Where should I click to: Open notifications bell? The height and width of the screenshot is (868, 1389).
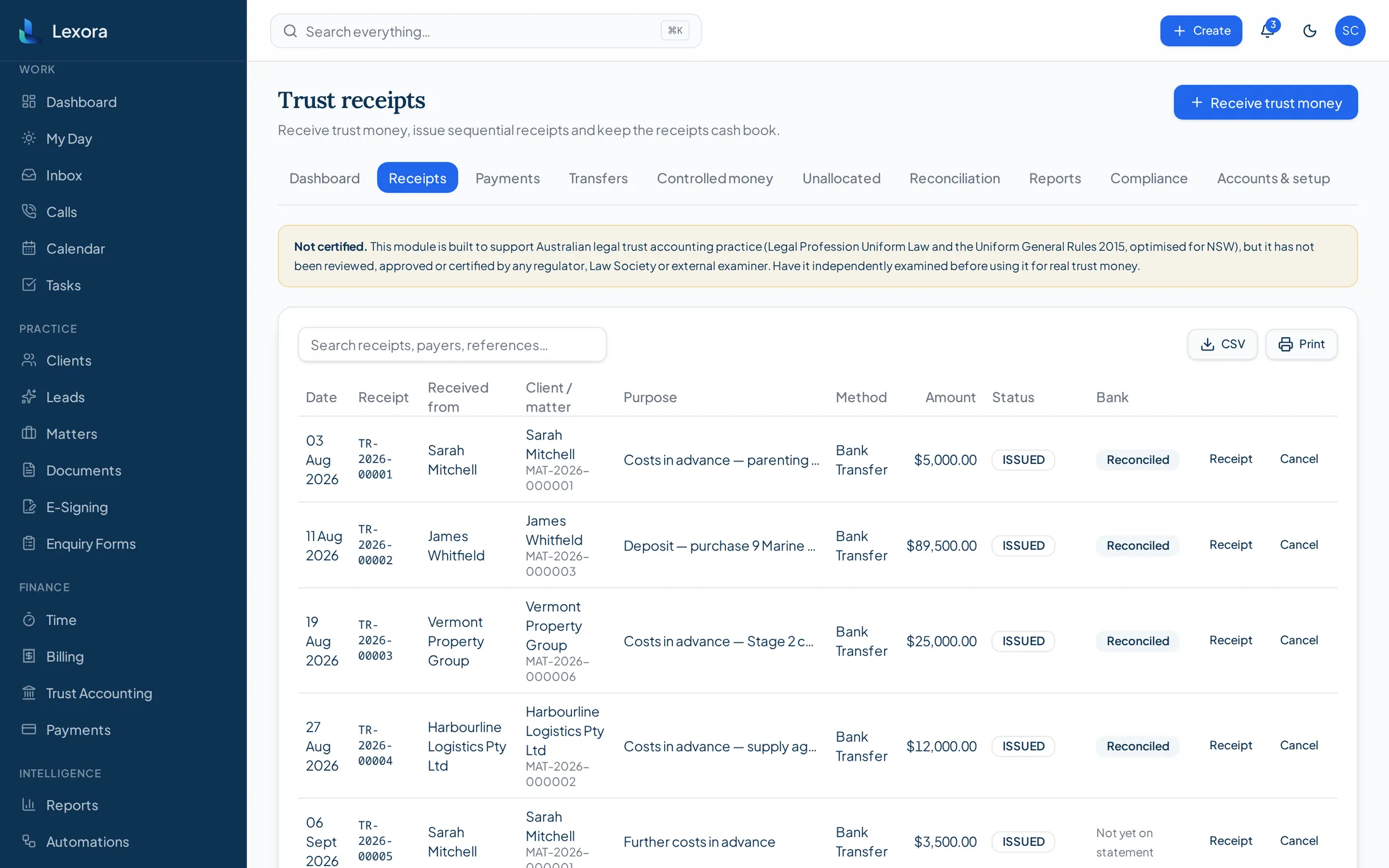(1267, 30)
